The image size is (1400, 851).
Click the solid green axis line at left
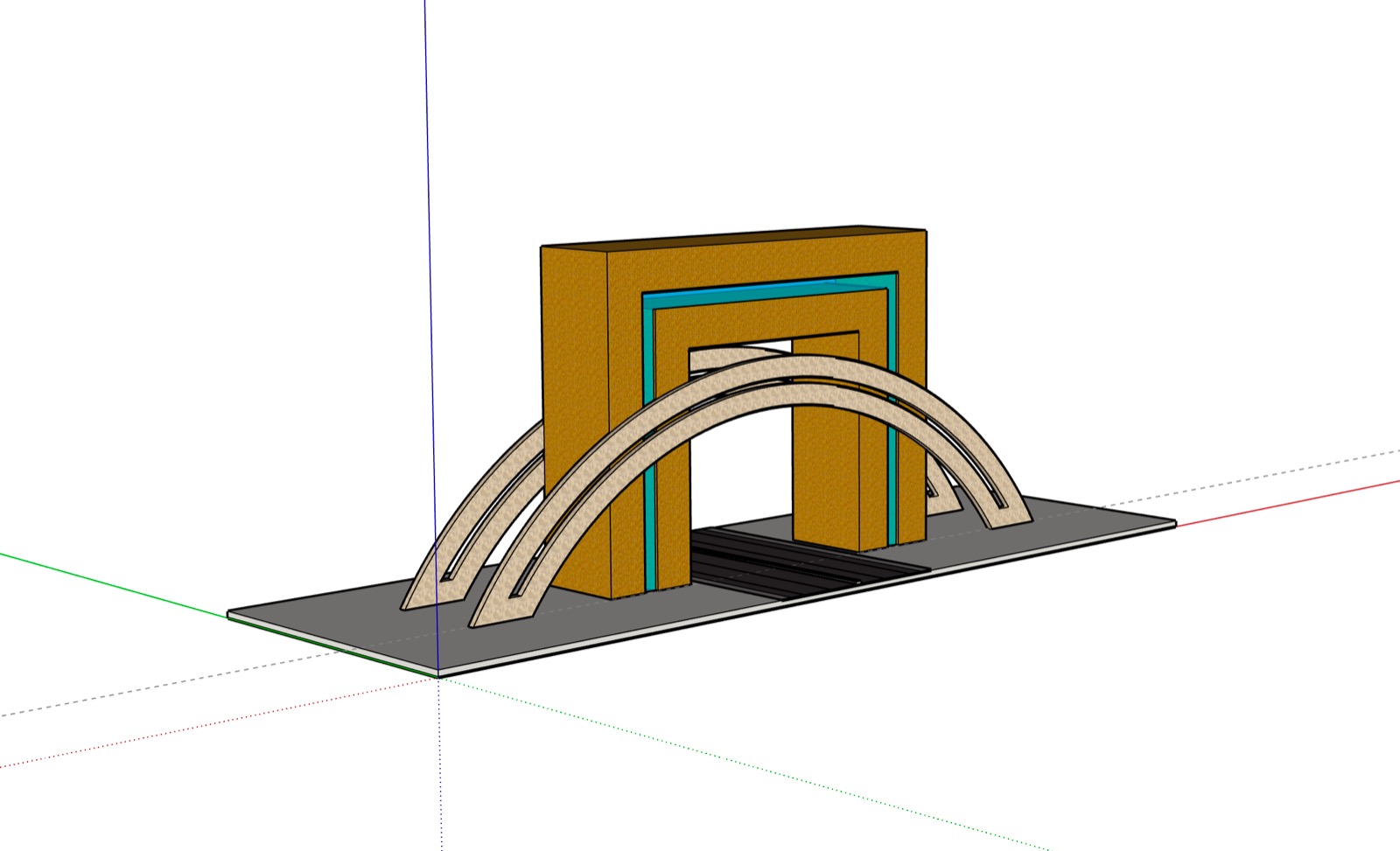click(114, 583)
